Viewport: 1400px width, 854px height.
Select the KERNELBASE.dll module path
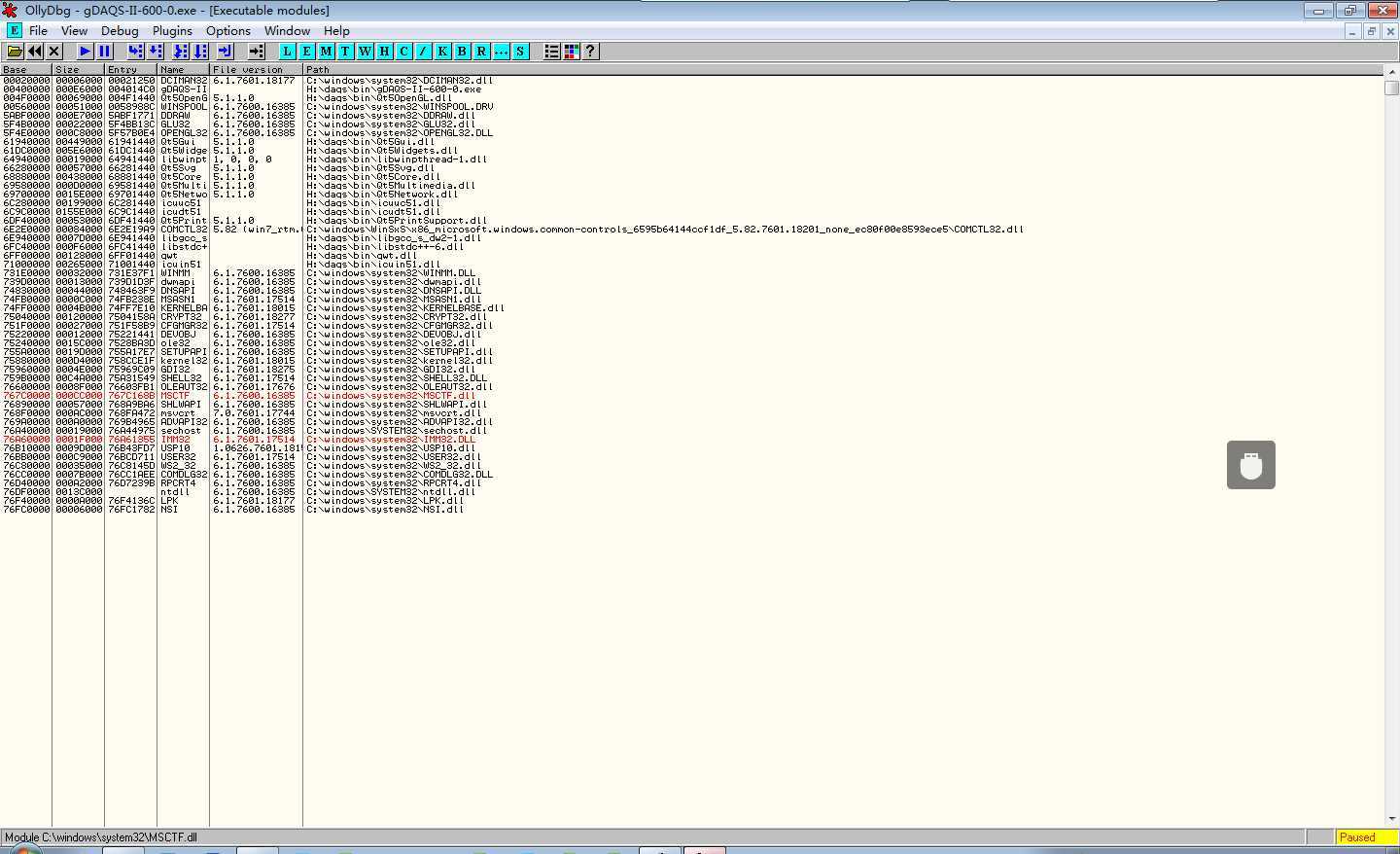[x=404, y=307]
